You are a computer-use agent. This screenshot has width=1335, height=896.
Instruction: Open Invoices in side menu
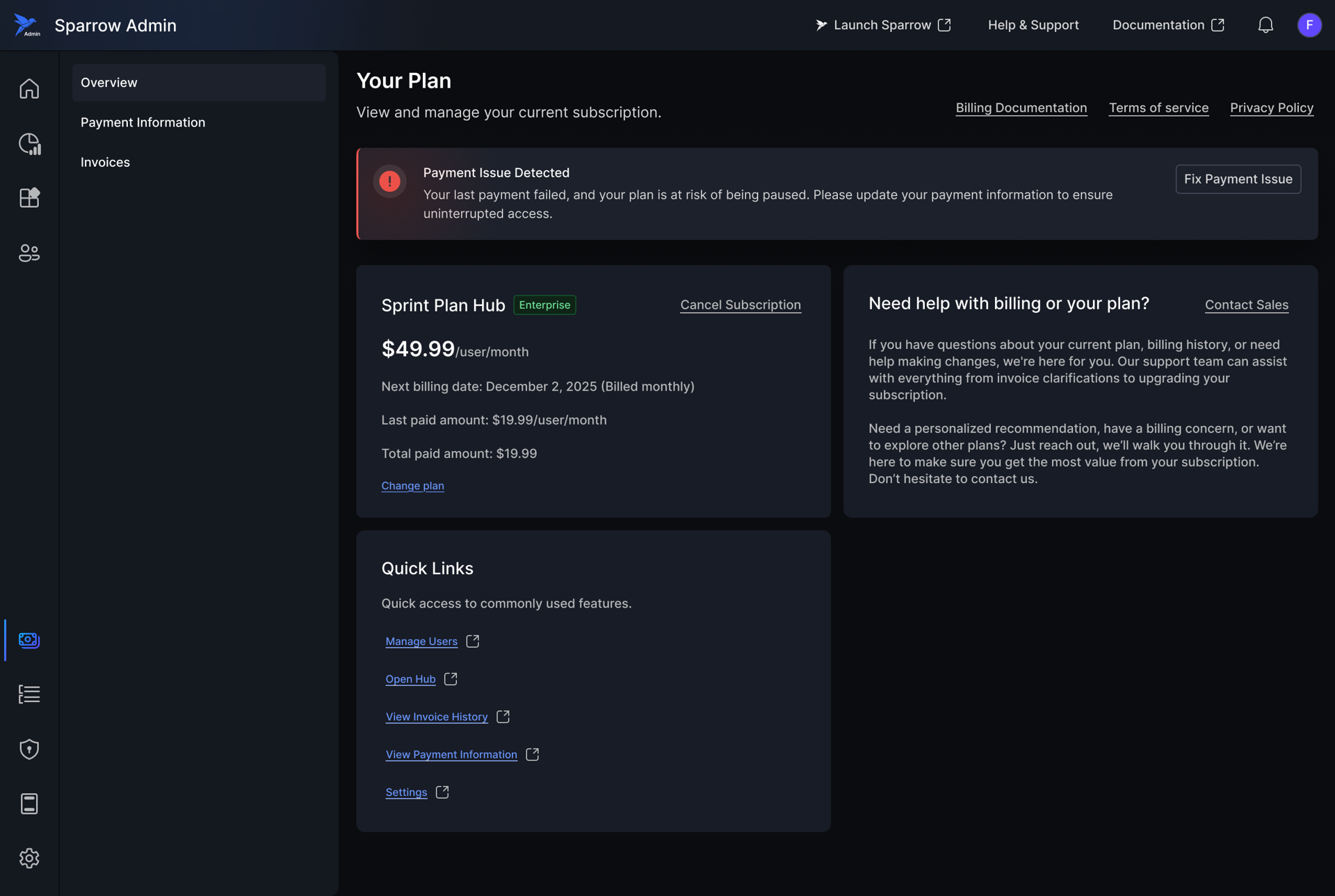(105, 162)
